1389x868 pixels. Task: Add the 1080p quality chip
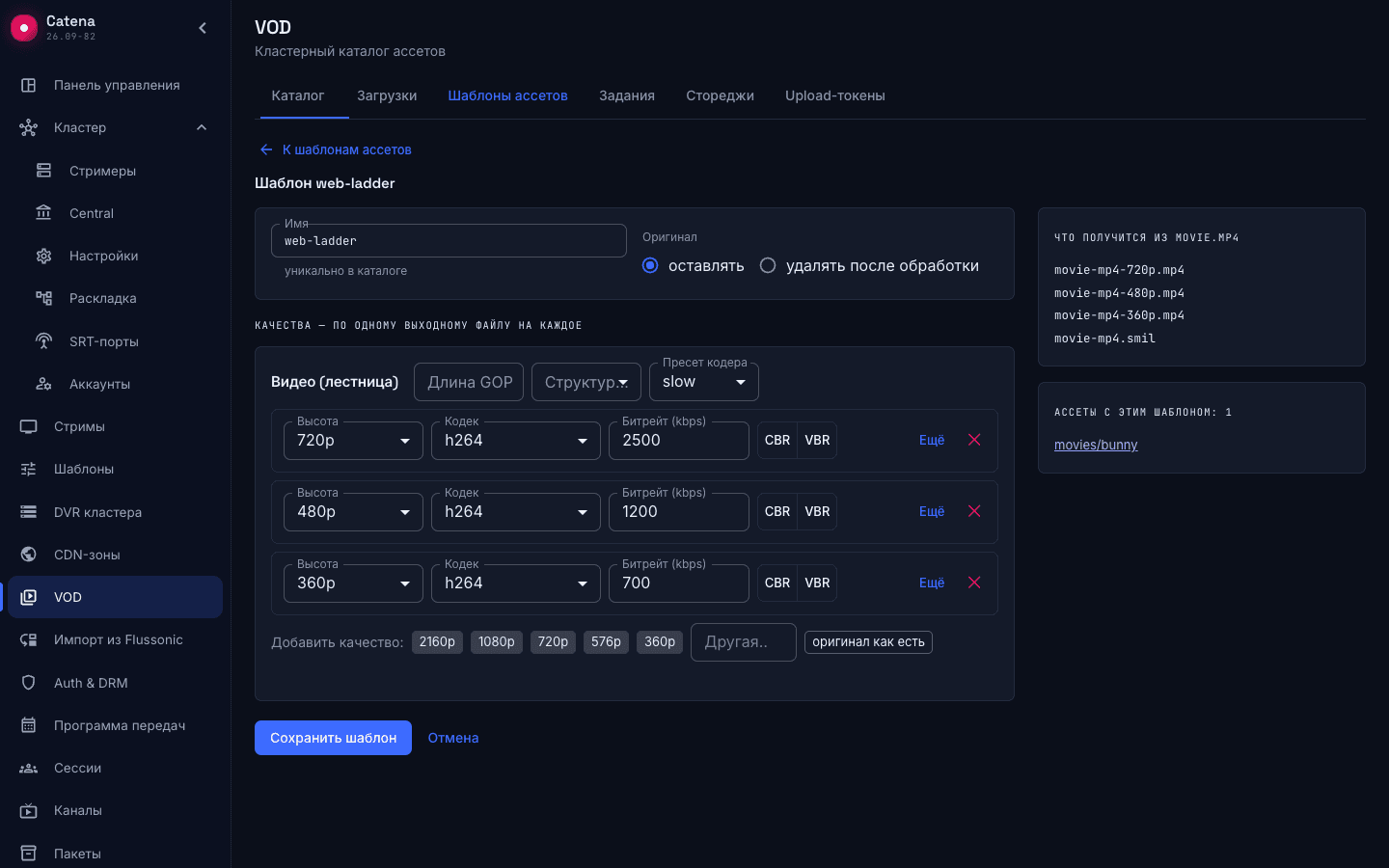click(497, 642)
